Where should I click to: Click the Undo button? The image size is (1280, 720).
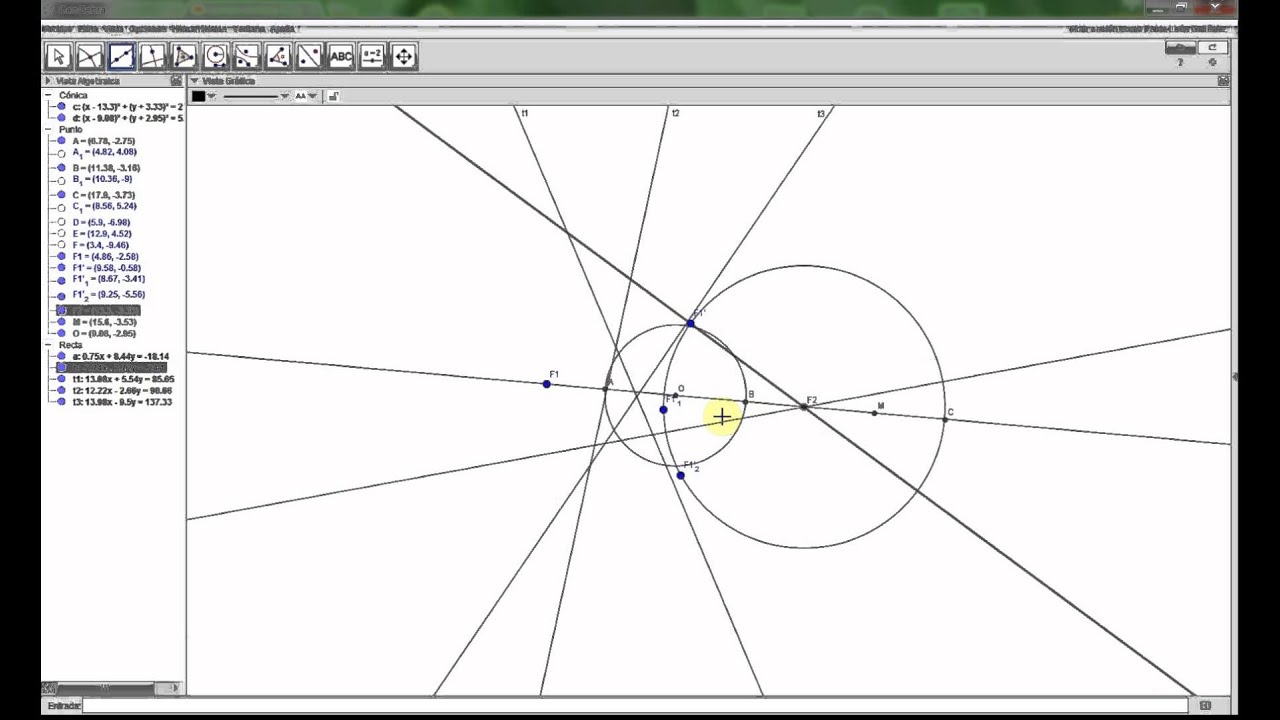coord(1181,47)
